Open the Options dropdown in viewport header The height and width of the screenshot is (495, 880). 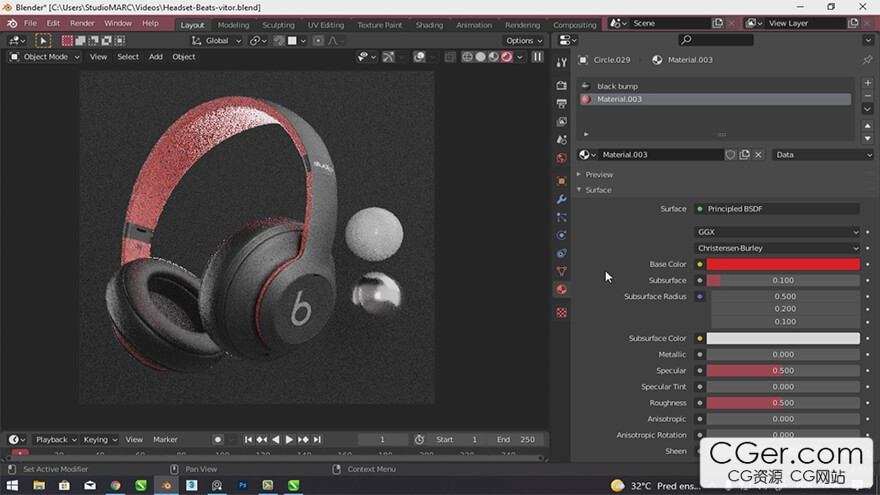click(x=524, y=40)
